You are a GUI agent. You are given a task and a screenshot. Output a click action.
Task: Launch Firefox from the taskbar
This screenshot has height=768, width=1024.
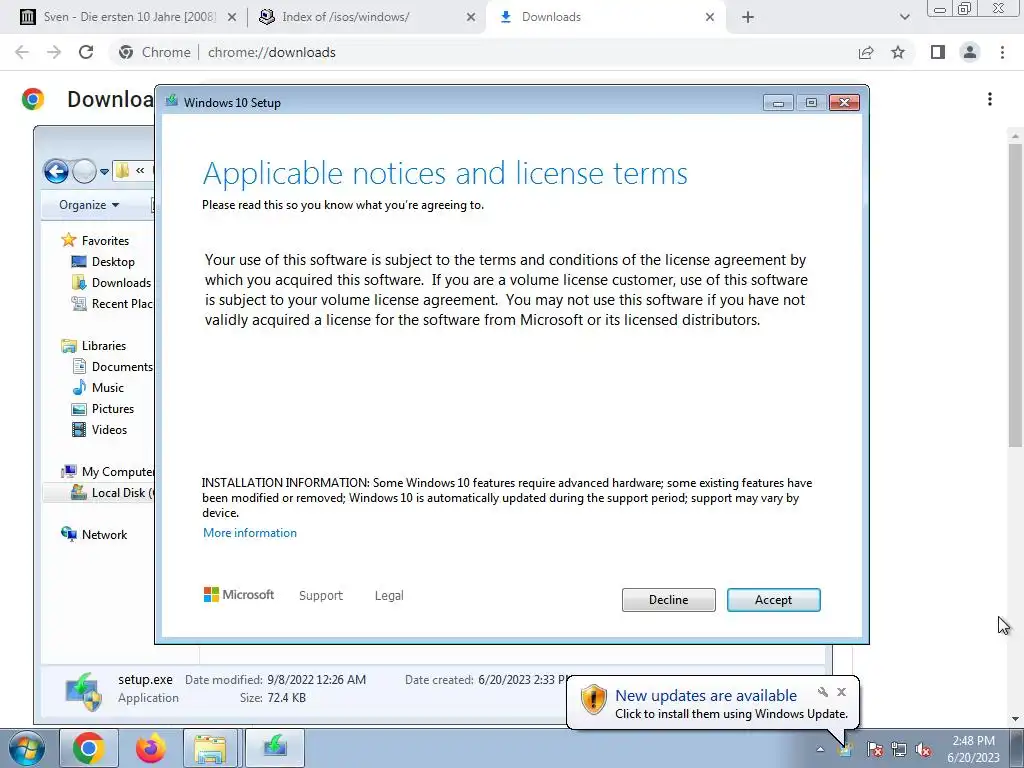click(150, 748)
